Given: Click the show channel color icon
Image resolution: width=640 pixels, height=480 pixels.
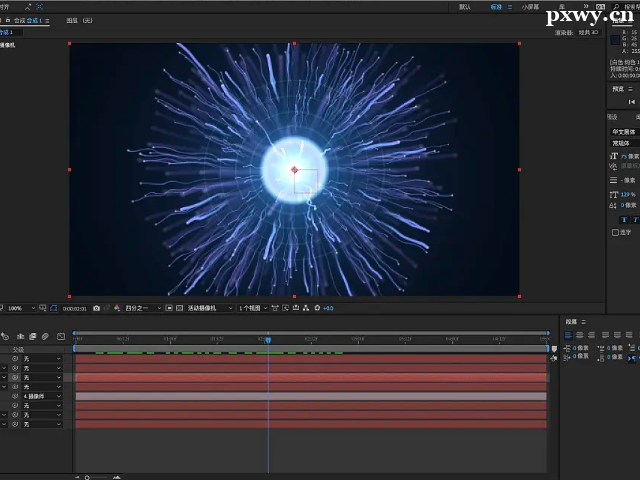Looking at the screenshot, I should pos(117,308).
